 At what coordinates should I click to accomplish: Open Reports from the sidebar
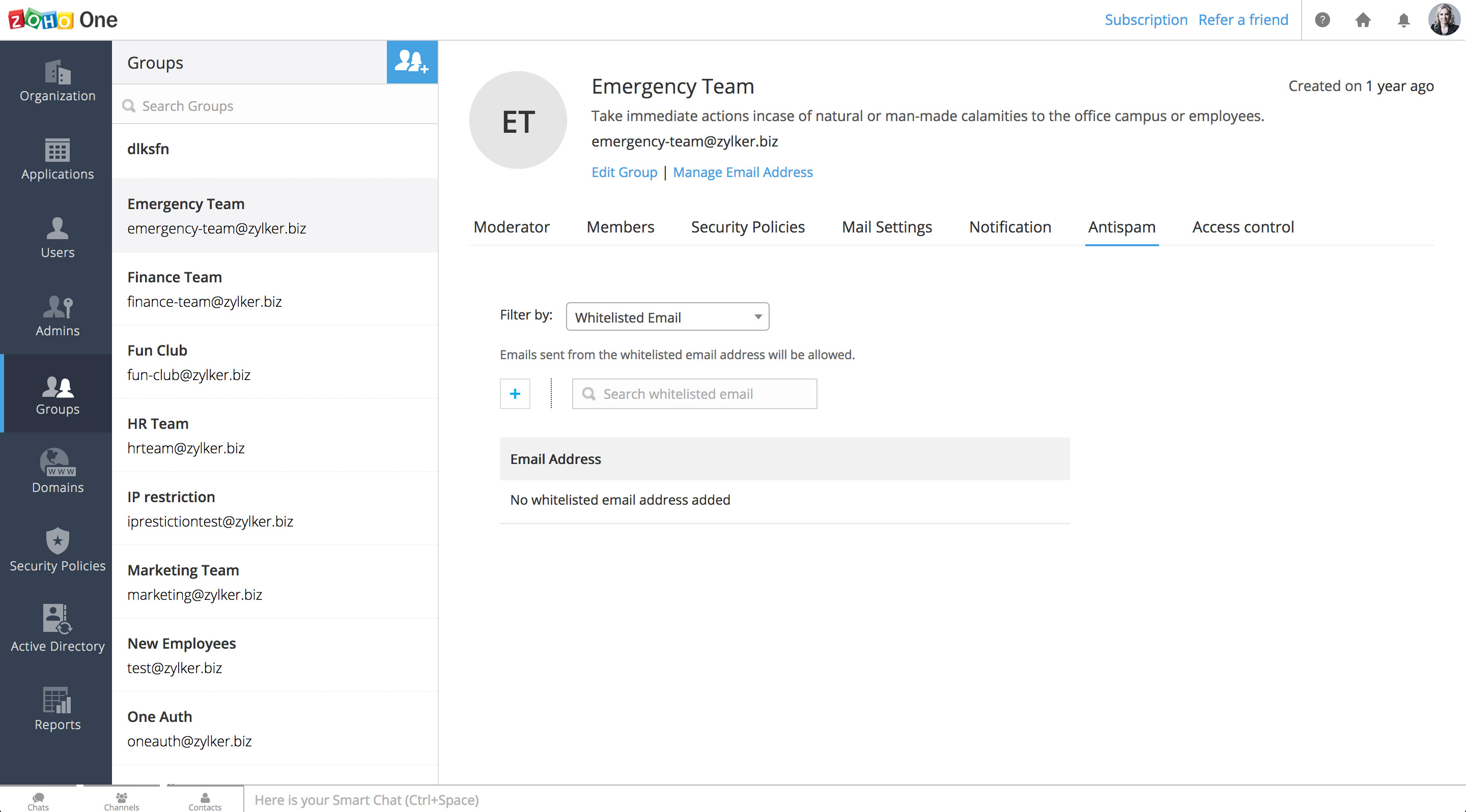tap(58, 709)
